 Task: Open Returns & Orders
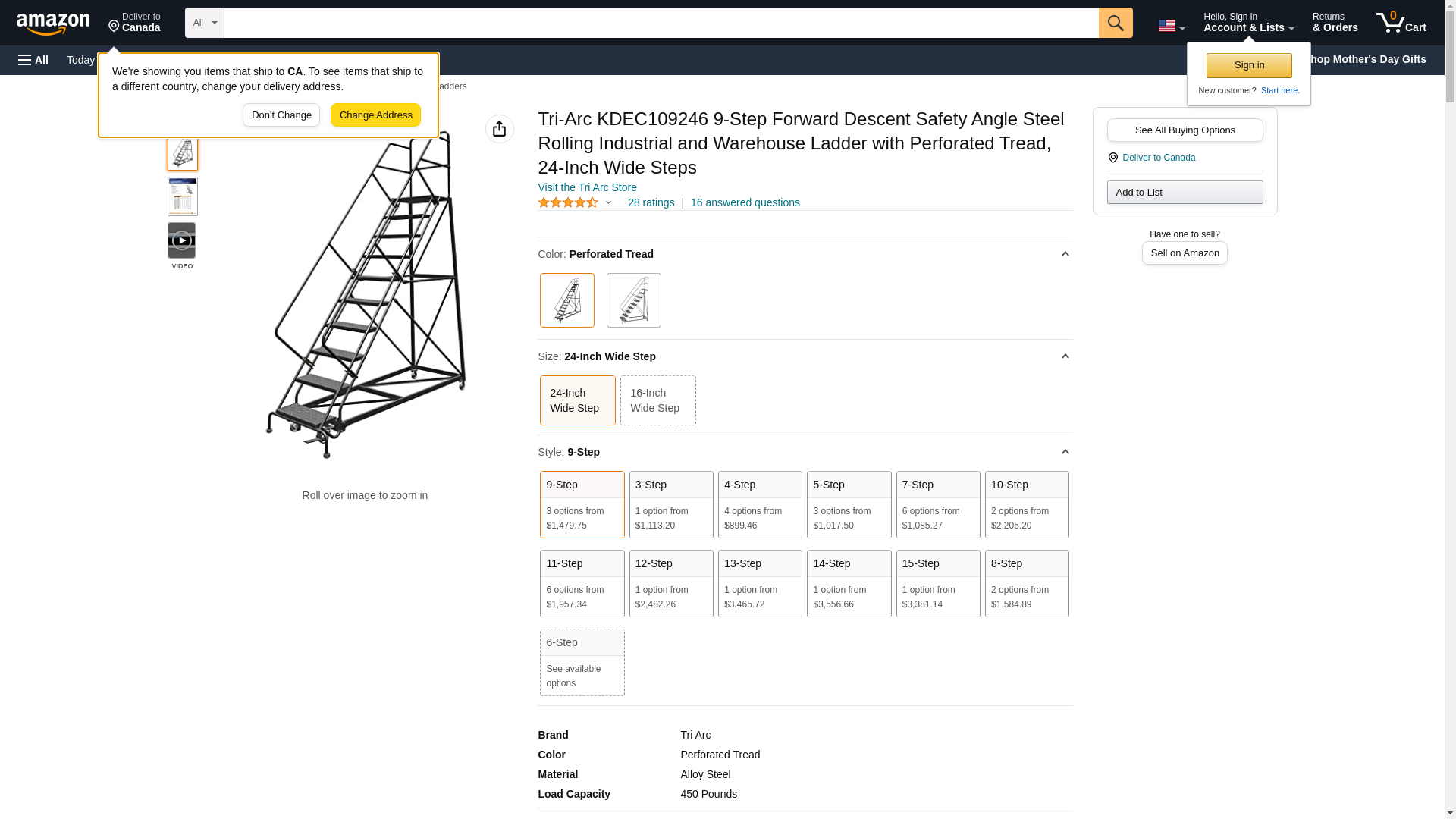pyautogui.click(x=1335, y=23)
